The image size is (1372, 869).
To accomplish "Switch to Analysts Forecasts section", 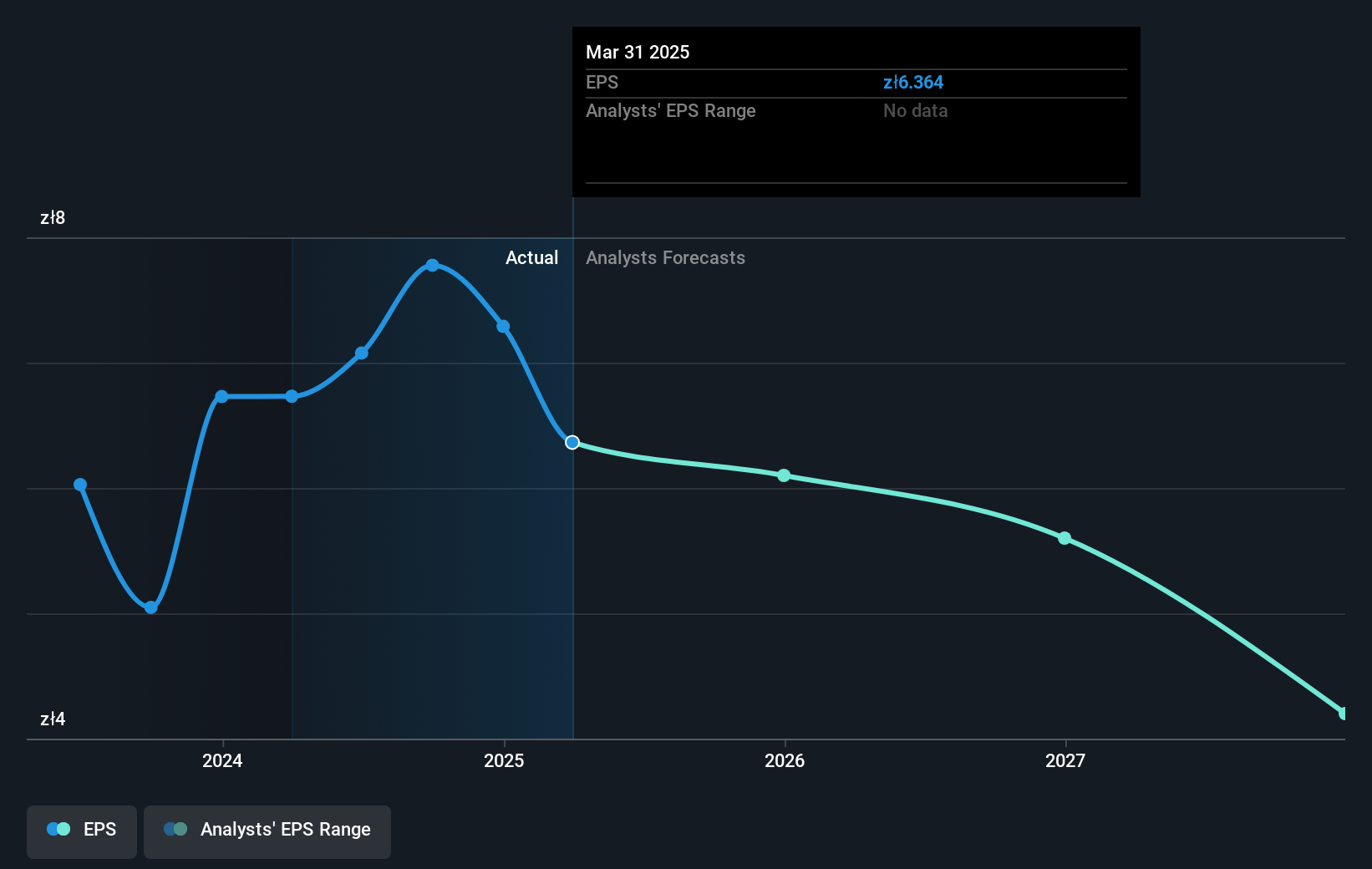I will (664, 258).
